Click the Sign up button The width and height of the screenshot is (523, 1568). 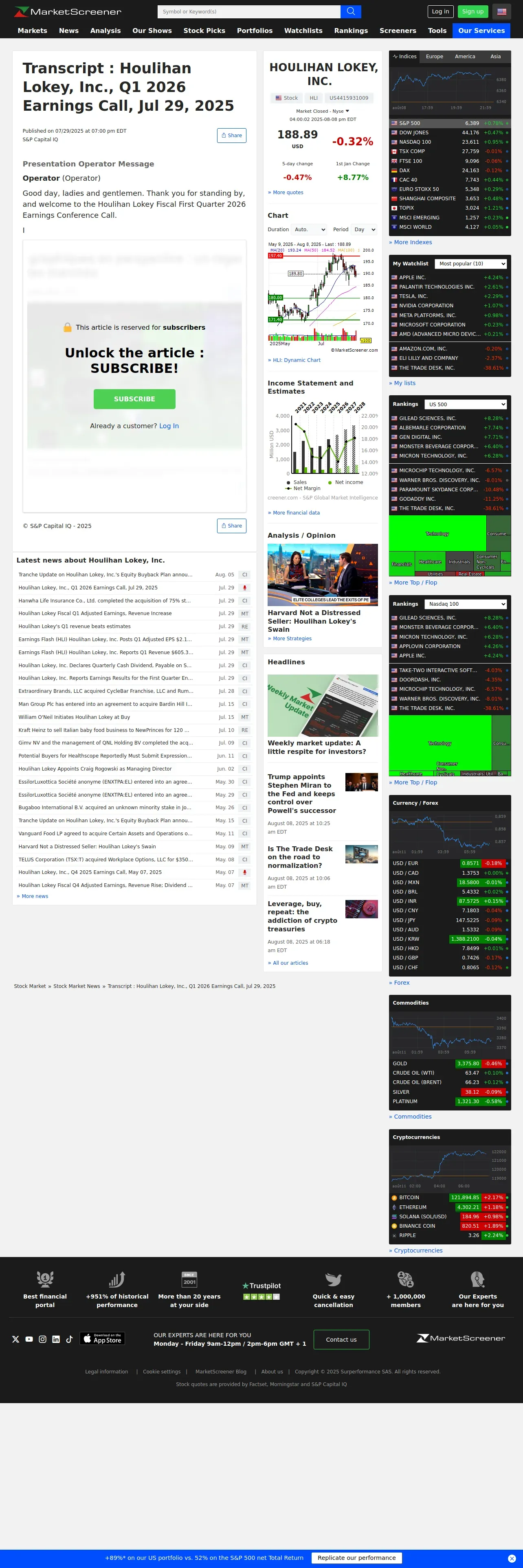pos(472,11)
